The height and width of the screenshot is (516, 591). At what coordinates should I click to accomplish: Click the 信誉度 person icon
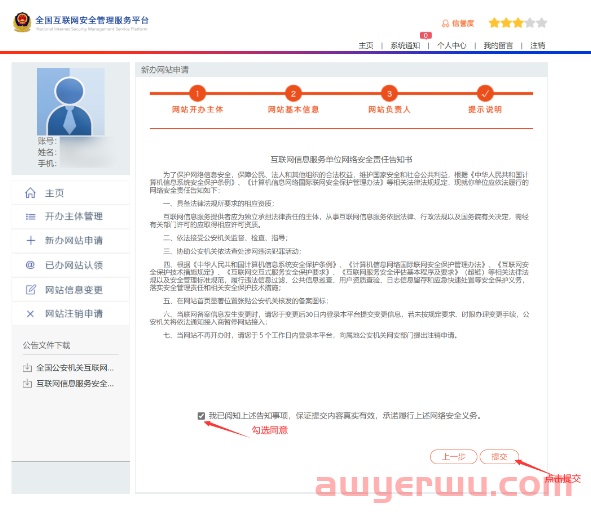(x=446, y=24)
